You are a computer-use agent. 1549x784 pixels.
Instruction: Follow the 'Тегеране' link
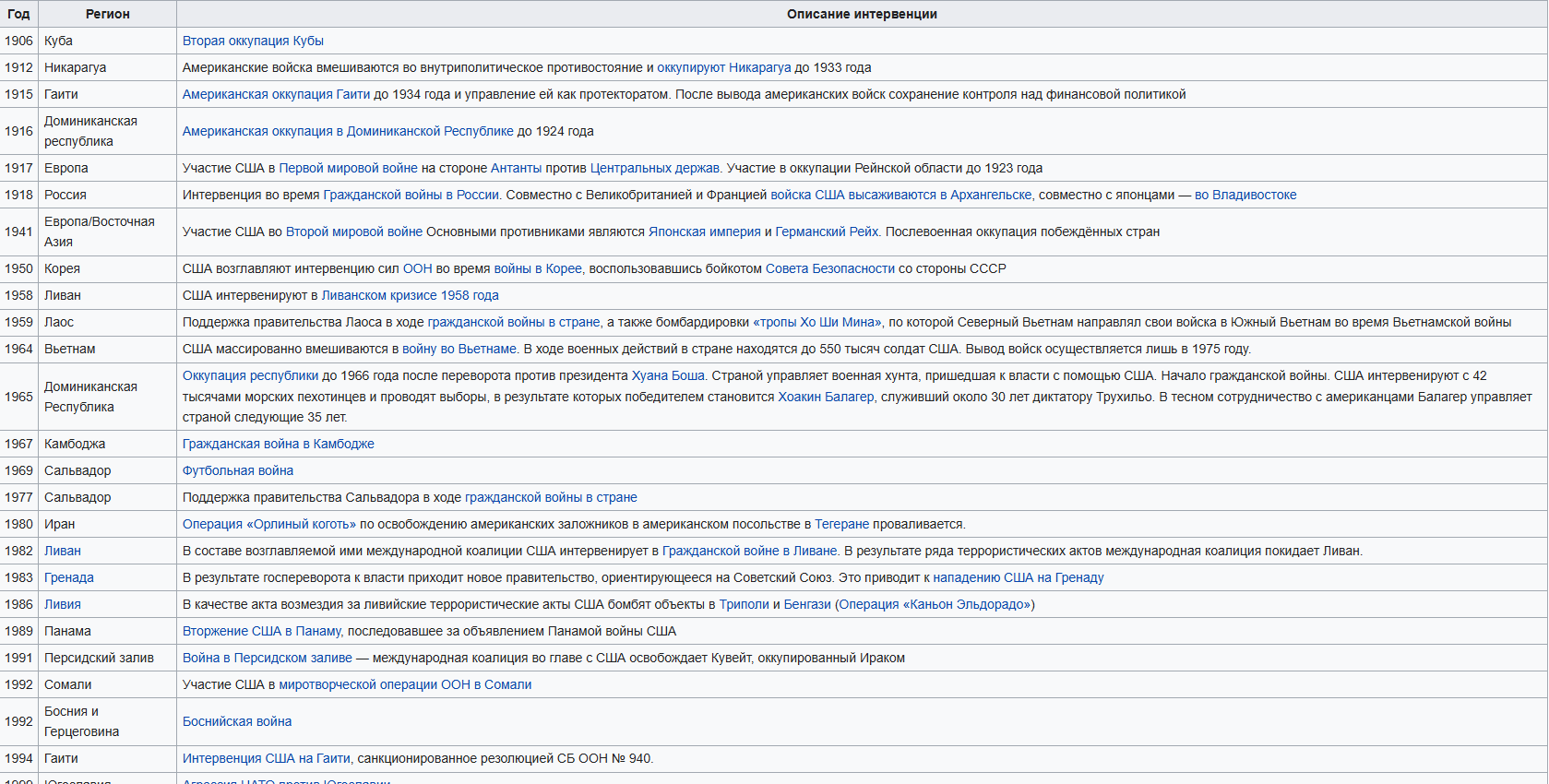click(842, 524)
